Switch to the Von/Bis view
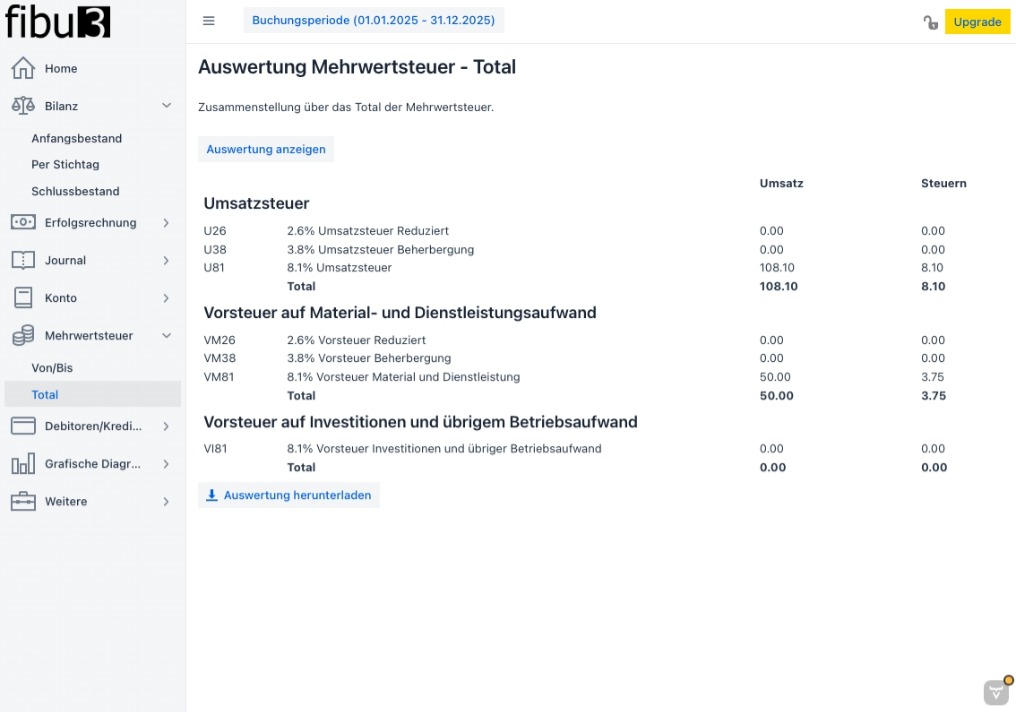Viewport: 1016px width, 712px height. point(52,367)
